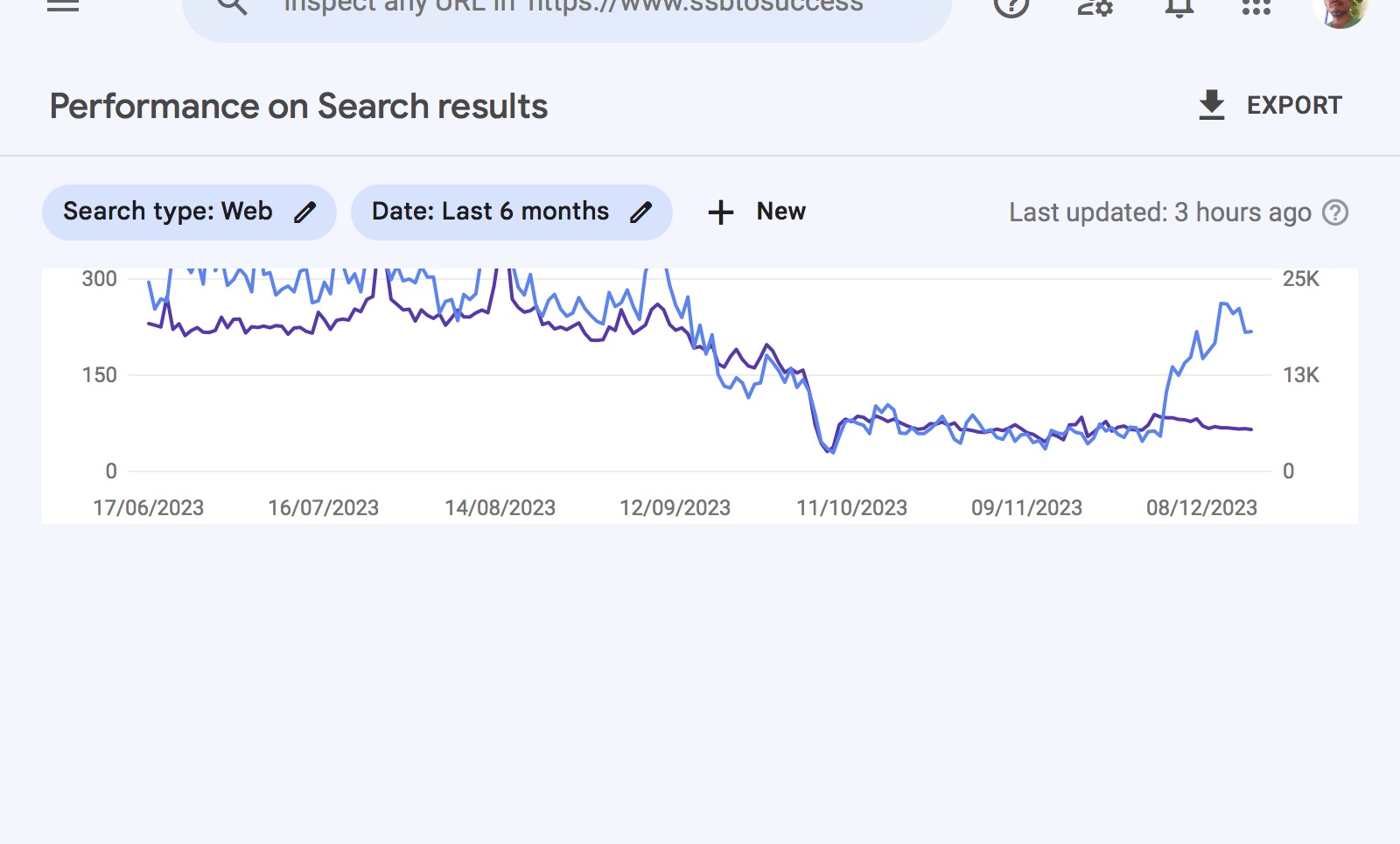Open the Google apps grid
The image size is (1400, 844).
click(1256, 5)
